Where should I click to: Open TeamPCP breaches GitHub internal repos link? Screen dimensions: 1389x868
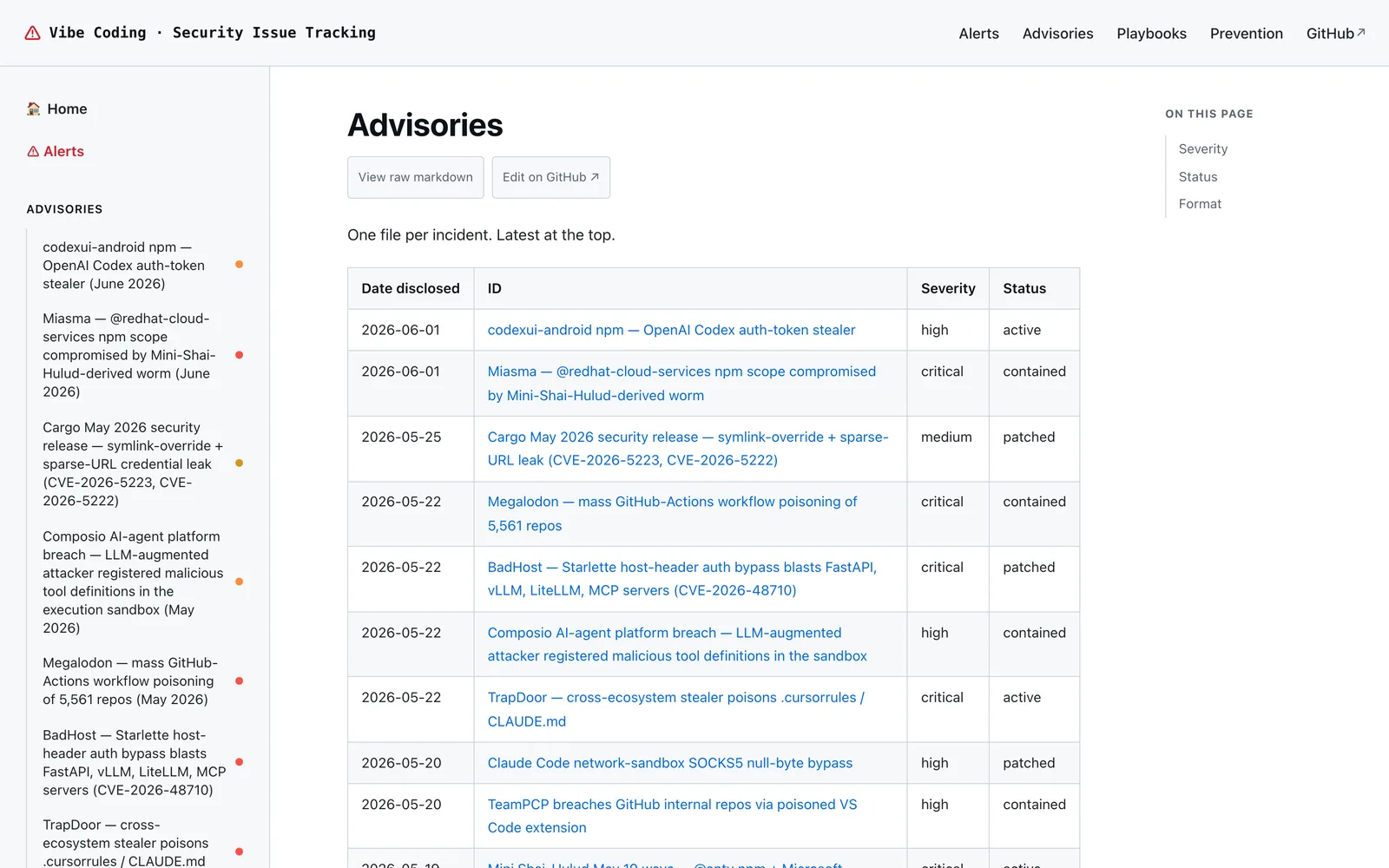[672, 816]
